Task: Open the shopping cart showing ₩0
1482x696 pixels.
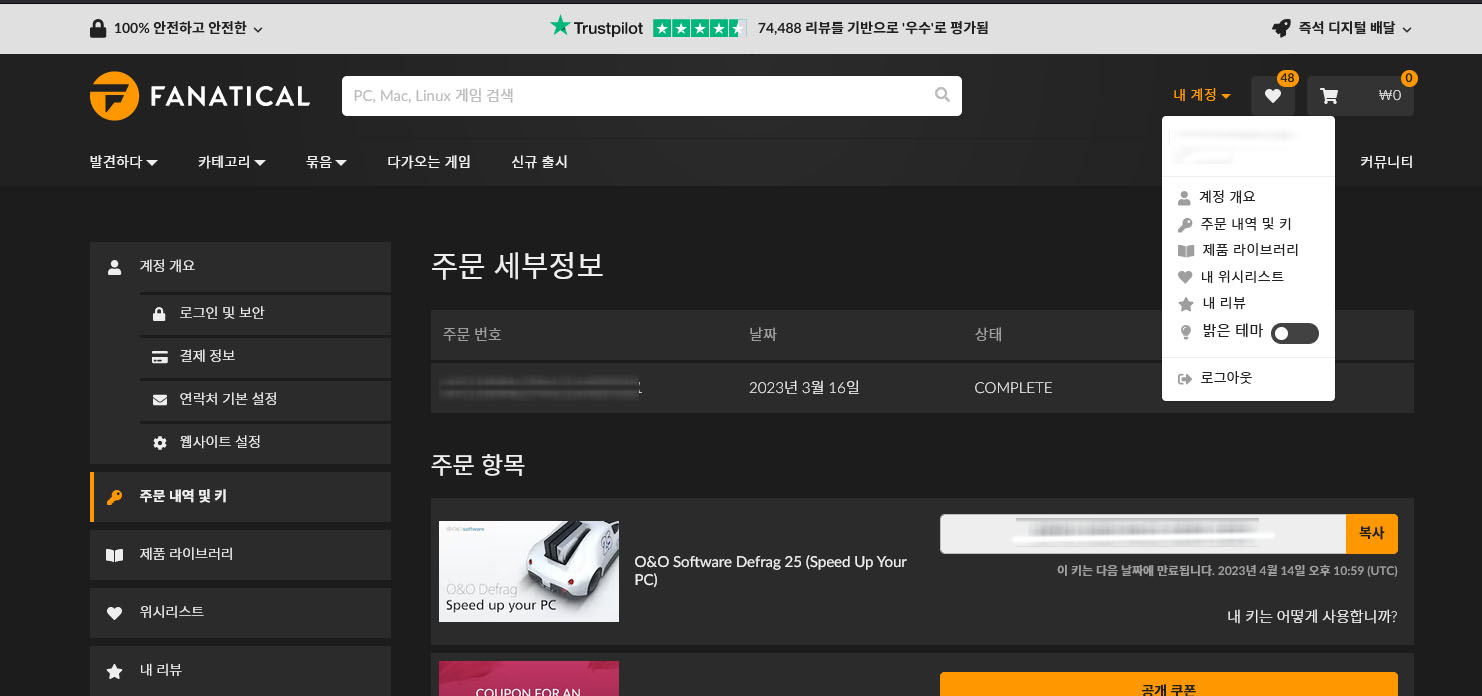Action: click(1360, 96)
